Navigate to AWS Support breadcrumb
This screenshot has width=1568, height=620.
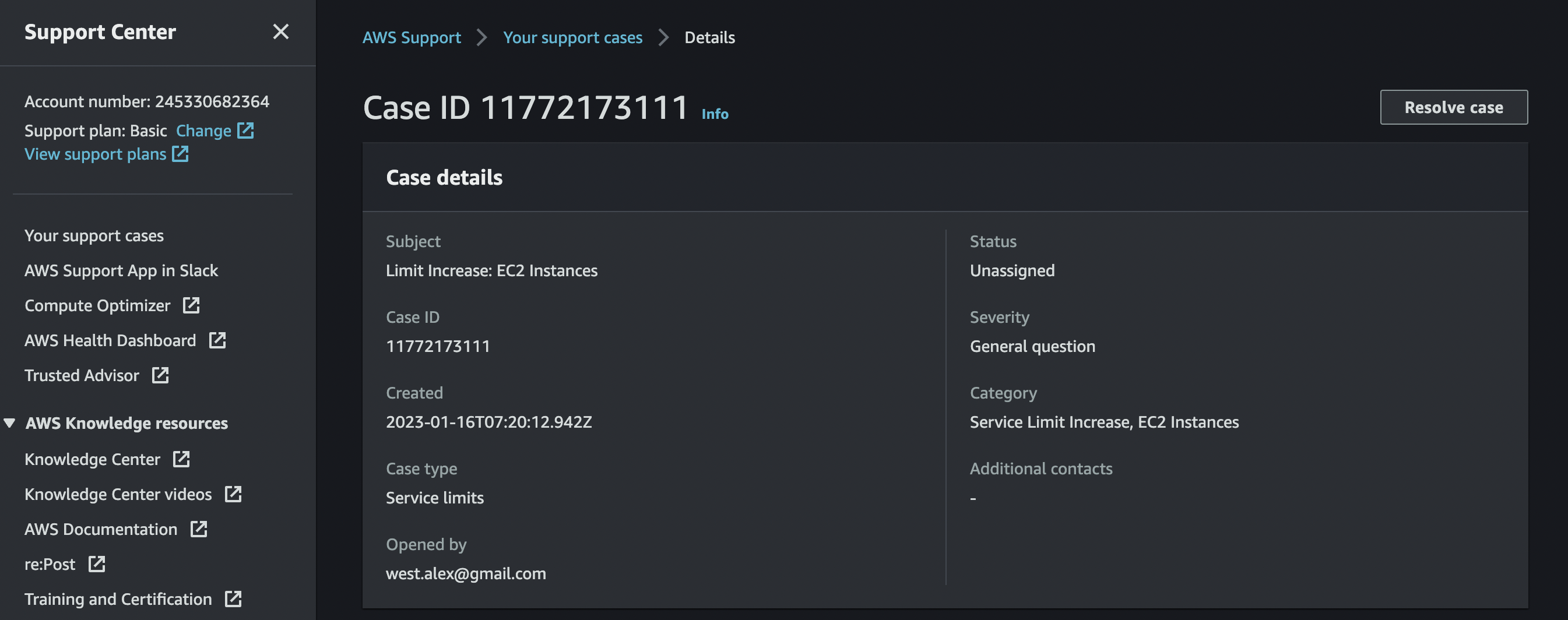(x=412, y=37)
